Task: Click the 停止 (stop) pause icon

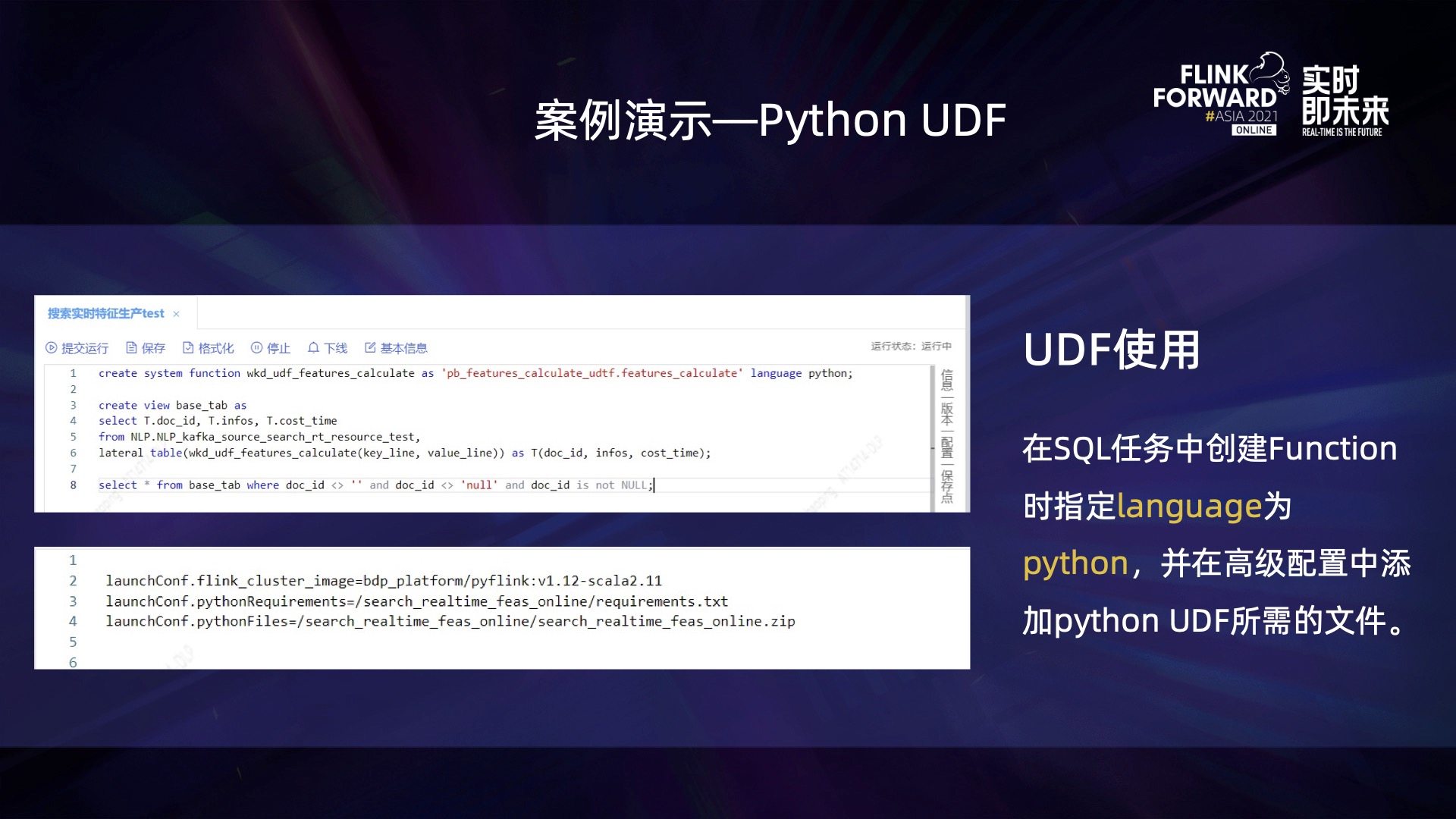Action: click(256, 348)
